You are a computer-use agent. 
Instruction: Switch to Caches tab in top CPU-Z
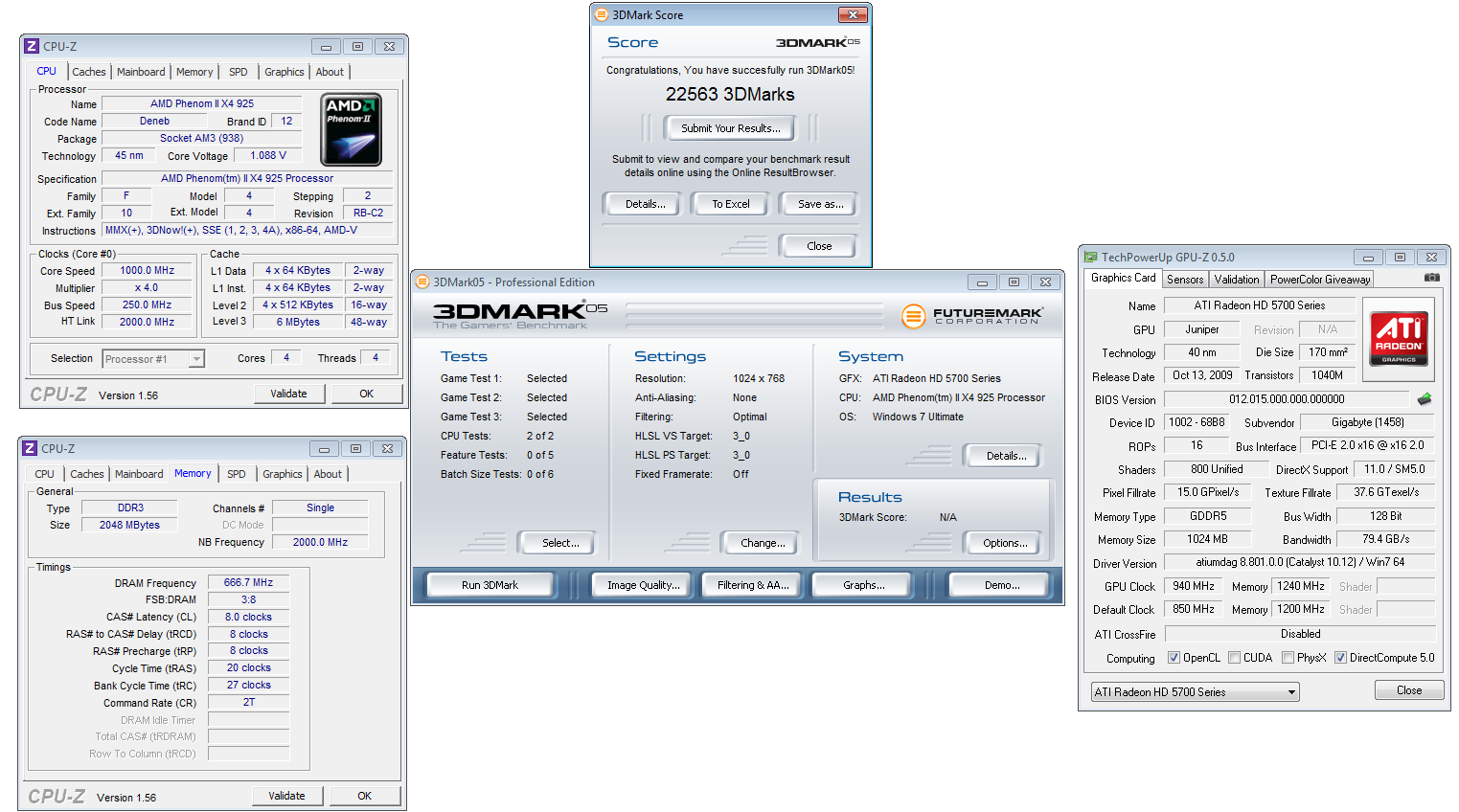point(89,72)
